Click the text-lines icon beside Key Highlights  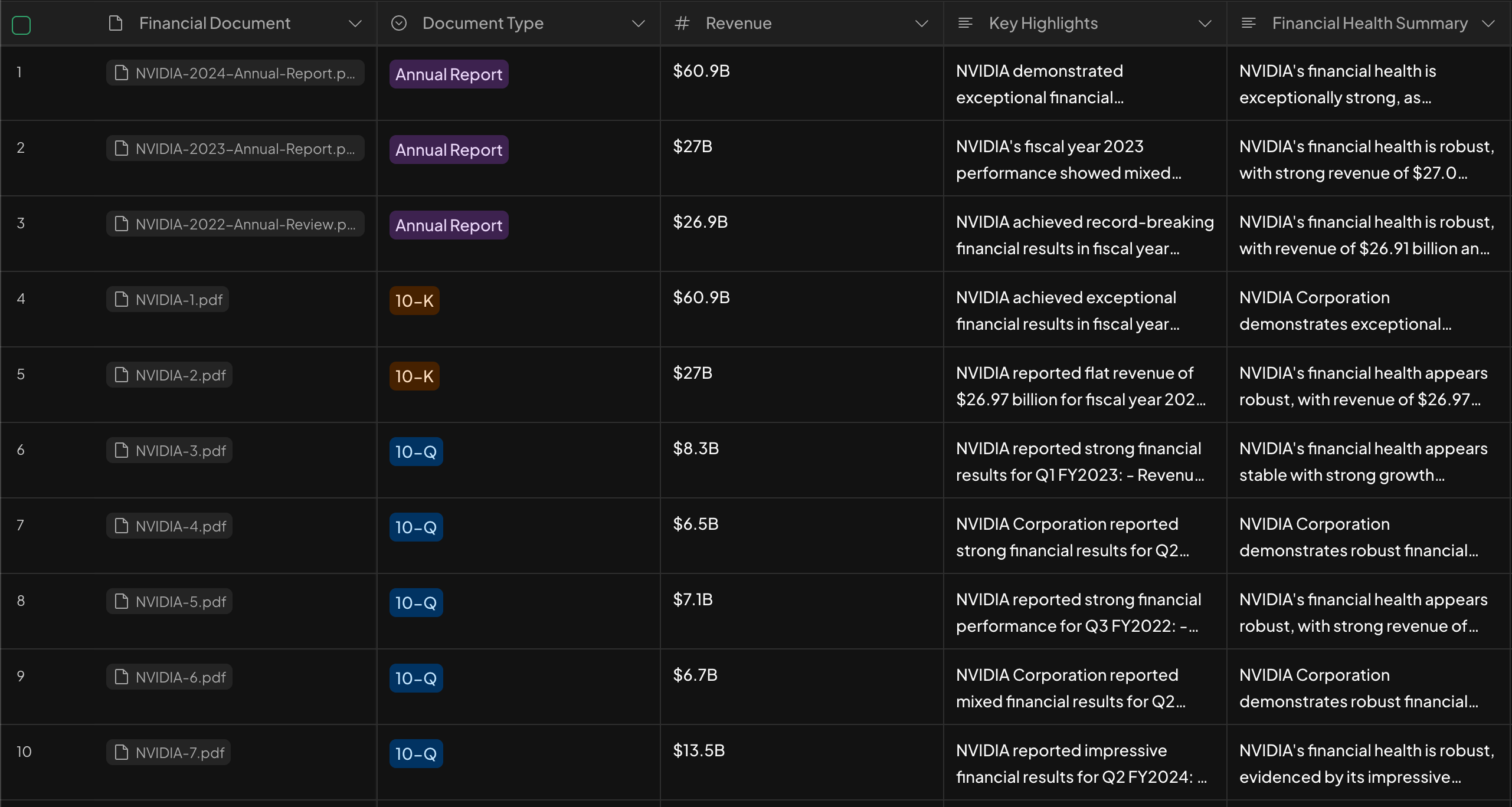(x=966, y=24)
